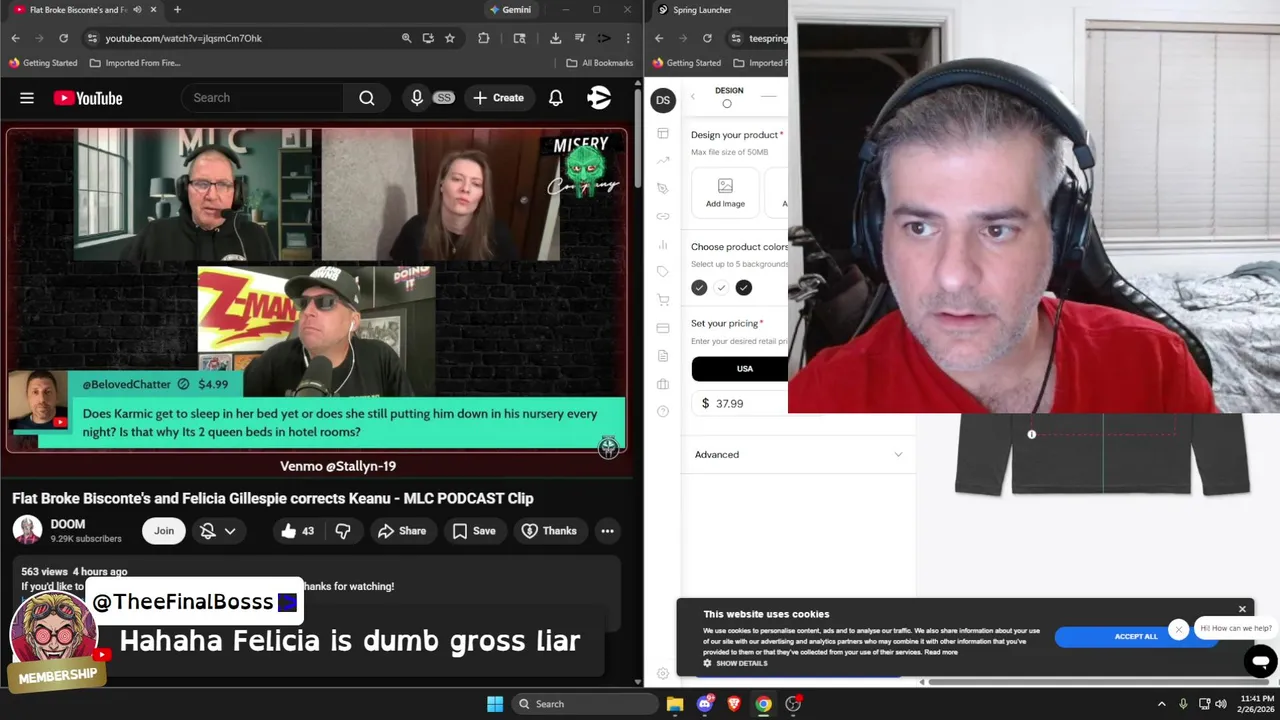Share the video
The image size is (1280, 720).
[x=402, y=531]
